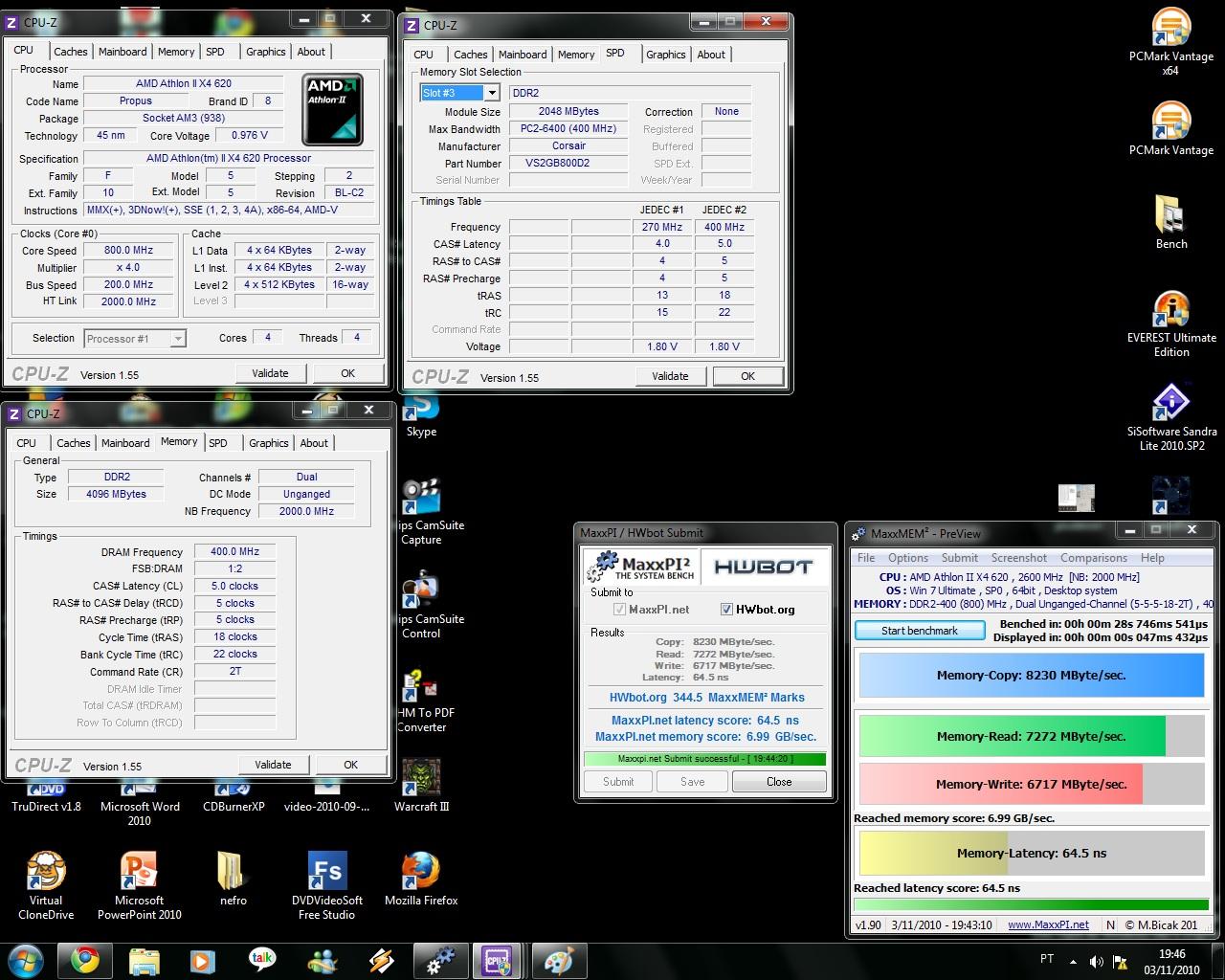The image size is (1225, 980).
Task: Click Close in HWbot Submit dialog
Action: [779, 782]
